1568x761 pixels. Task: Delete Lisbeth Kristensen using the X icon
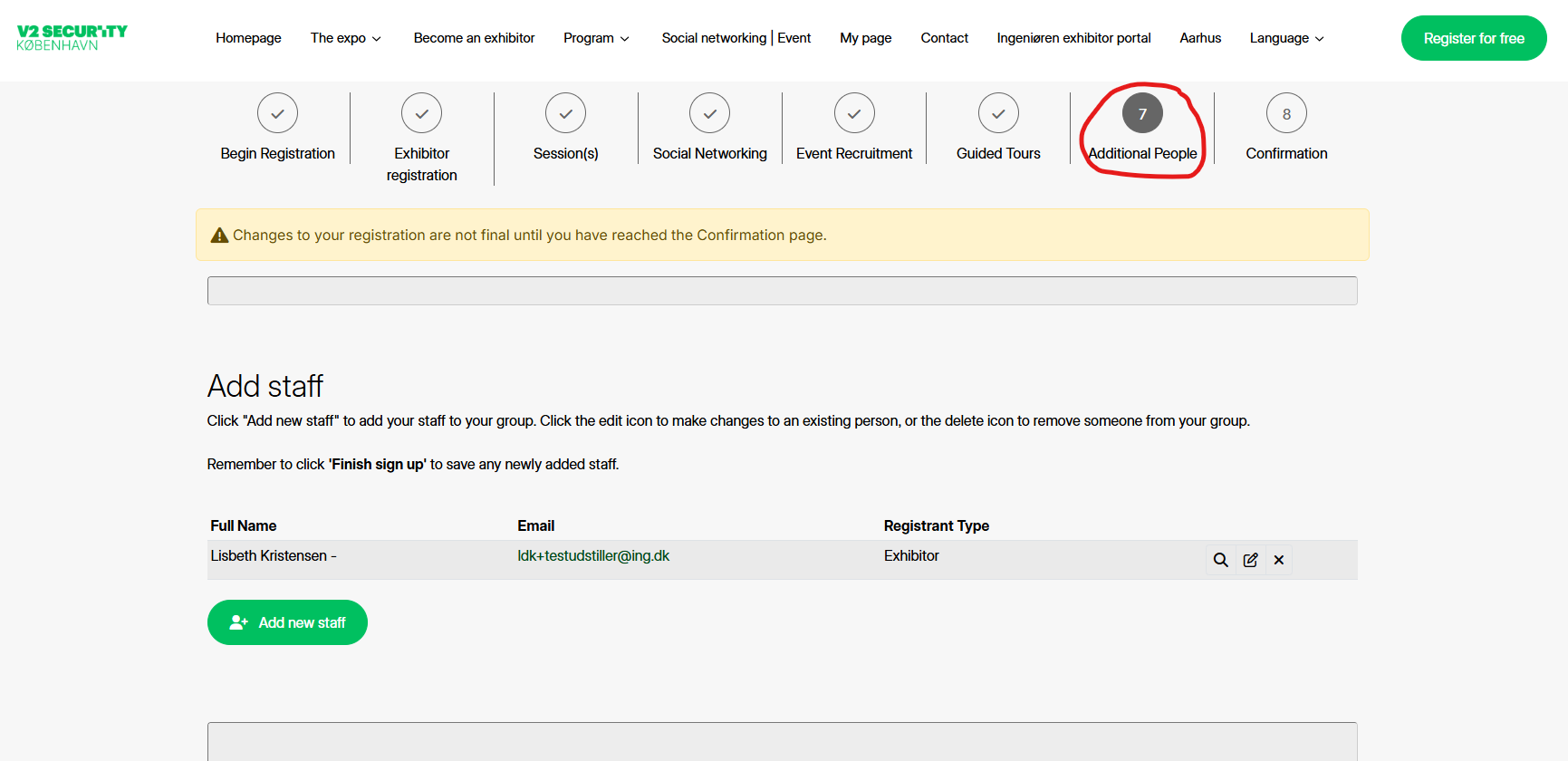1278,560
